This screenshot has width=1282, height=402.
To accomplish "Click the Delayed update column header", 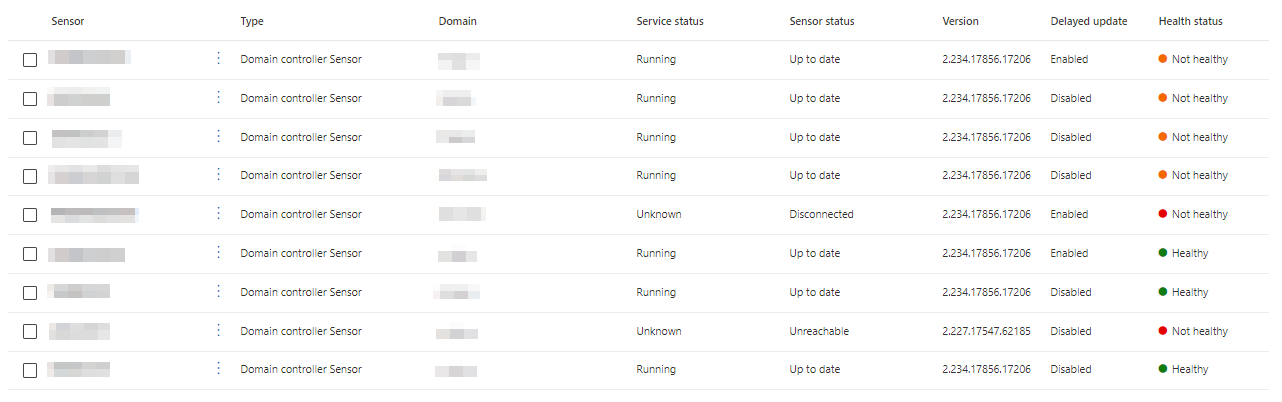I will point(1088,21).
